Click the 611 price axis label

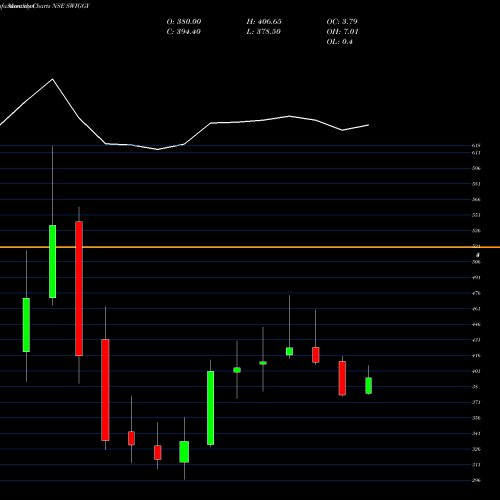pos(476,153)
